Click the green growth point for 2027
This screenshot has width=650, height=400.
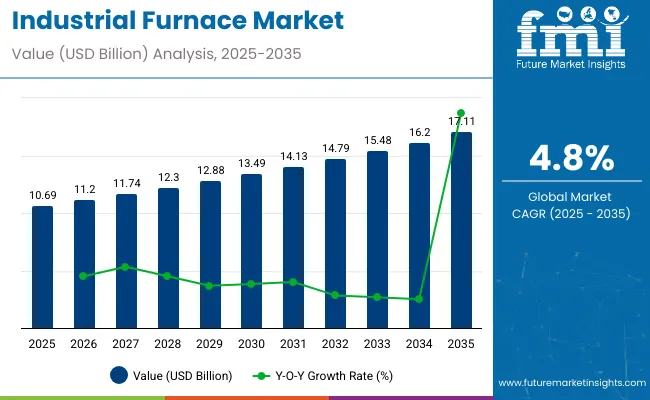point(125,267)
